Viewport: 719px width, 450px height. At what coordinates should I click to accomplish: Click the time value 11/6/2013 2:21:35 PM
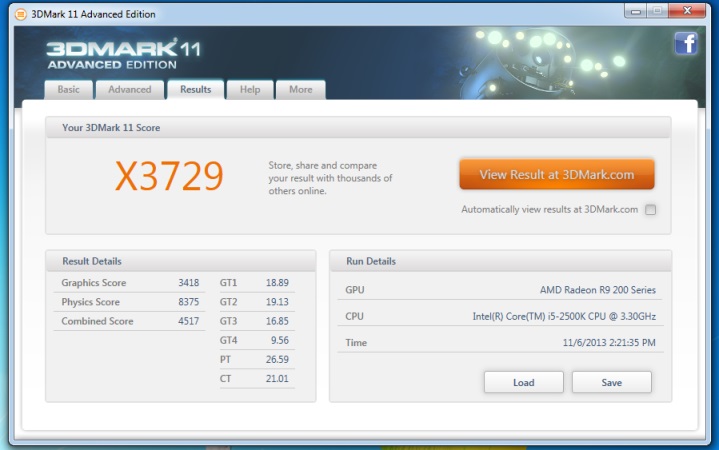609,343
